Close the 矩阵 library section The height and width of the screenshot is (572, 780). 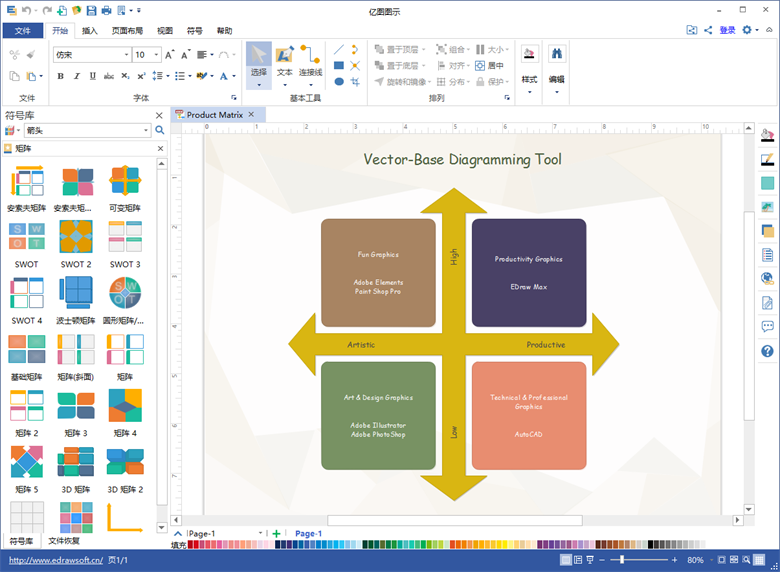click(x=160, y=148)
